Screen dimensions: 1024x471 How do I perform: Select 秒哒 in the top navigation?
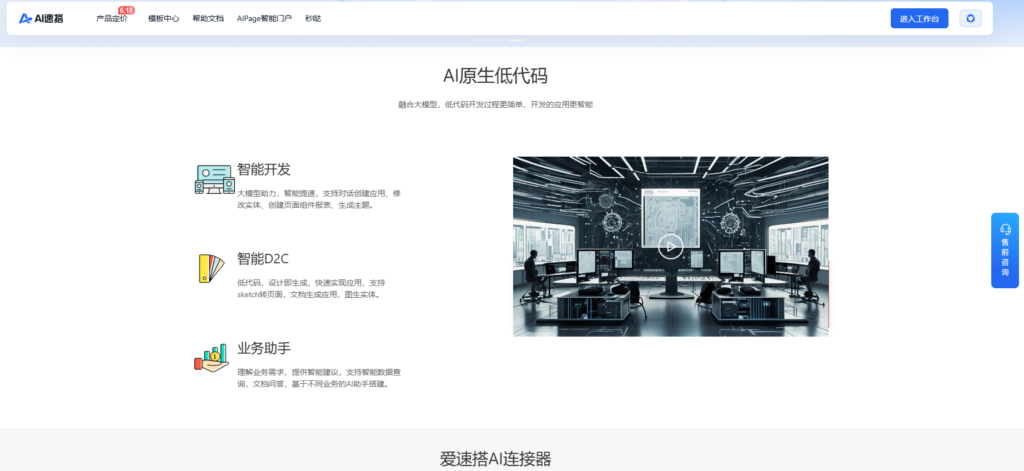point(313,19)
